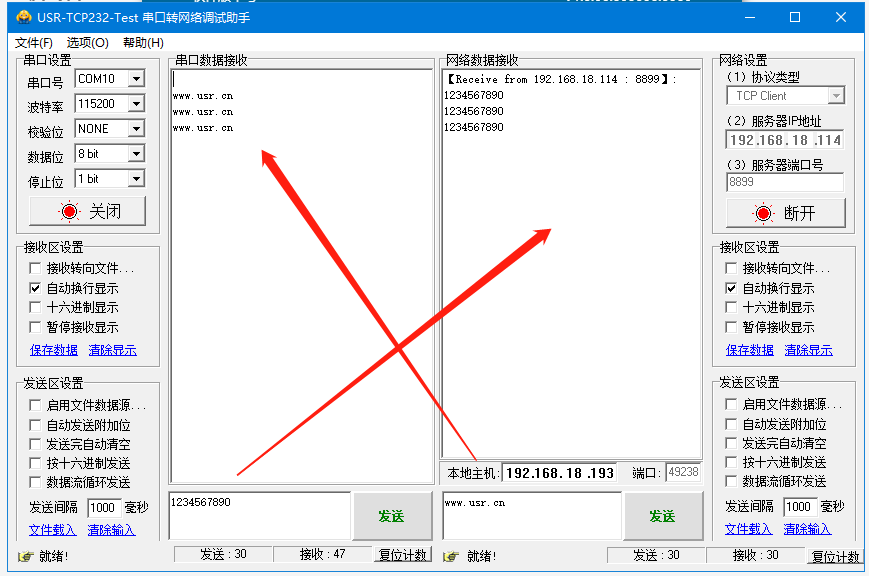Click the network-side 保存数据 link
This screenshot has width=869, height=576.
(750, 350)
